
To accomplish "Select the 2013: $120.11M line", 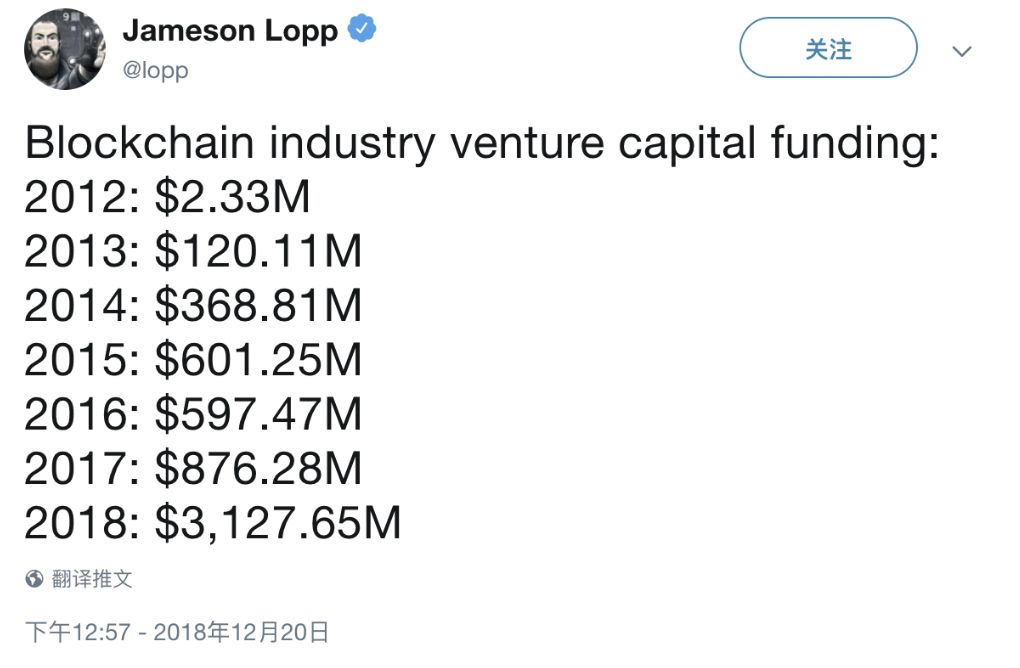I will (x=193, y=252).
